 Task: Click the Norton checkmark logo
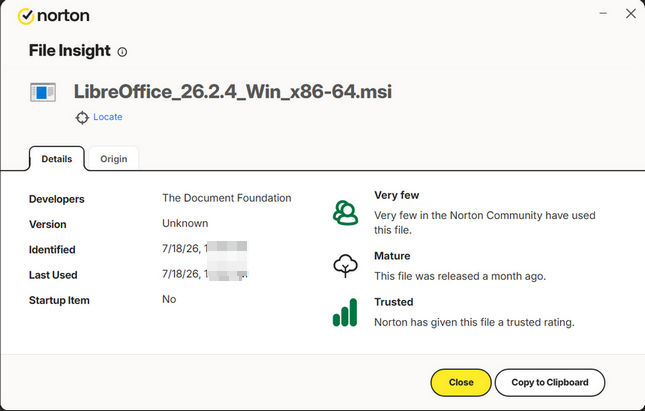(26, 16)
